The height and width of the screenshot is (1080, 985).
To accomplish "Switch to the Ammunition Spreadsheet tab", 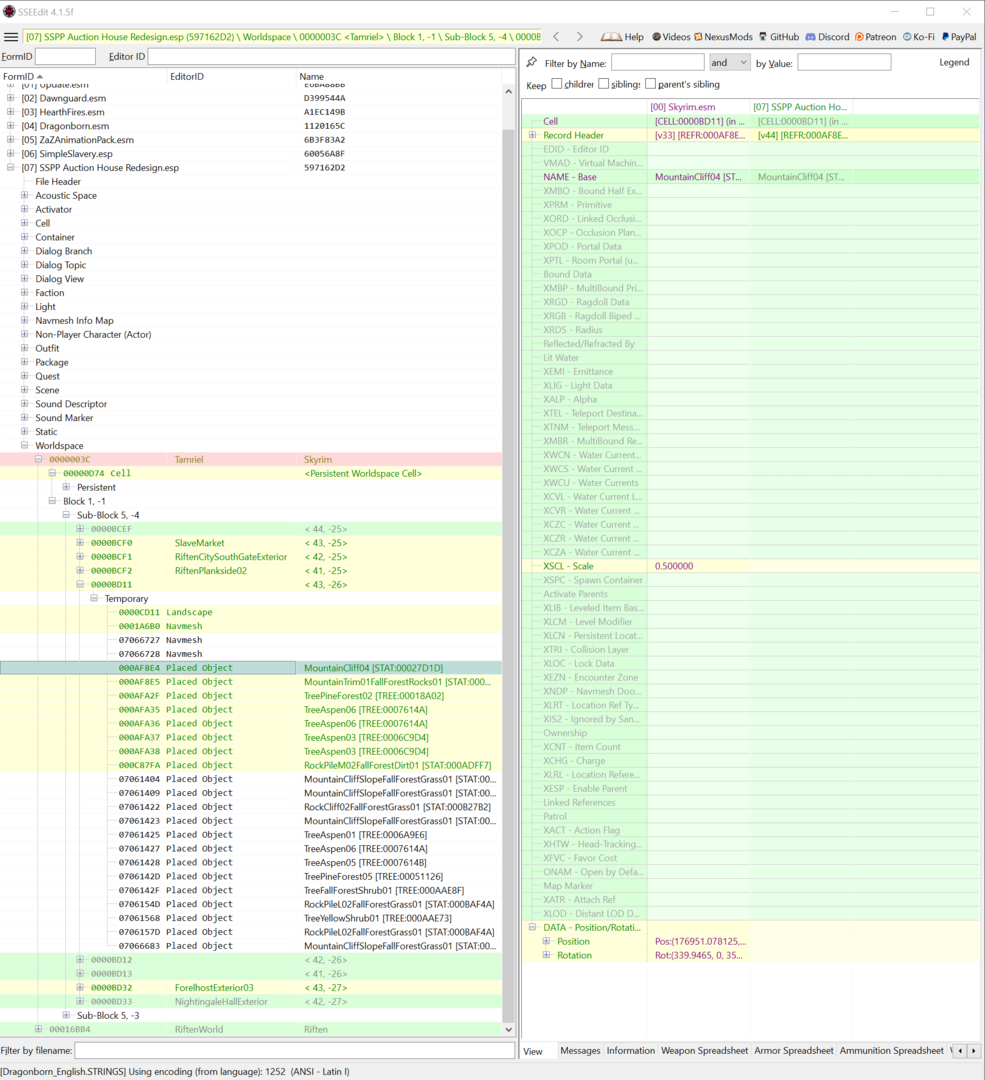I will point(891,1050).
